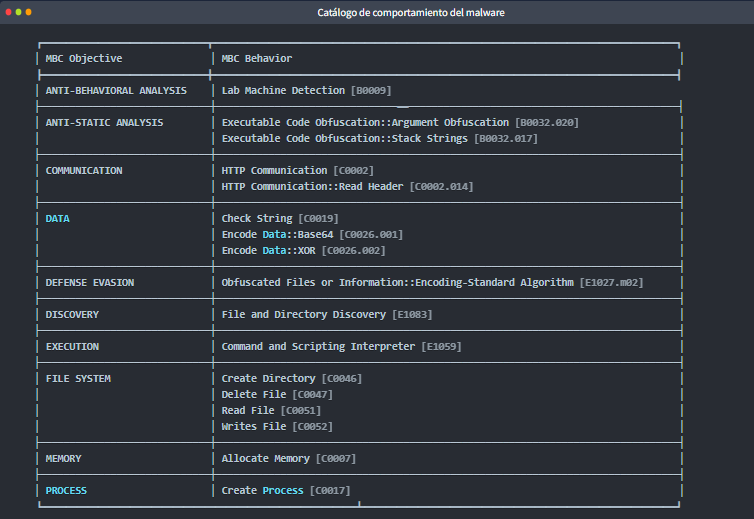Image resolution: width=754 pixels, height=519 pixels.
Task: Click the 'Create Directory' behavior text
Action: pyautogui.click(x=268, y=379)
